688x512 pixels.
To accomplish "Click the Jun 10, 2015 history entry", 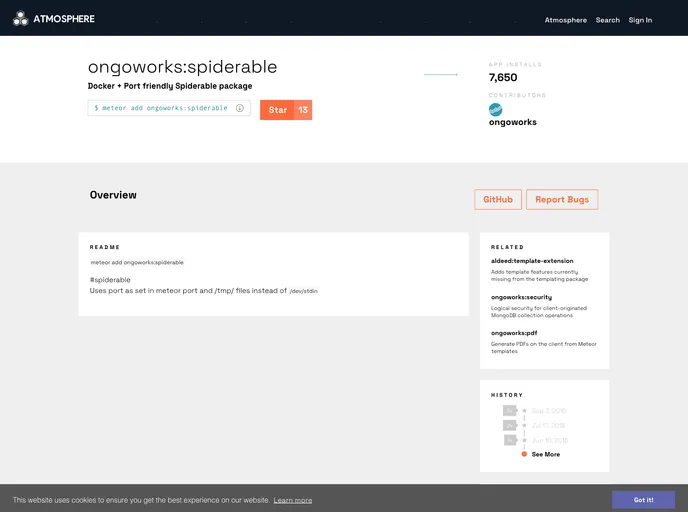I will tap(550, 440).
